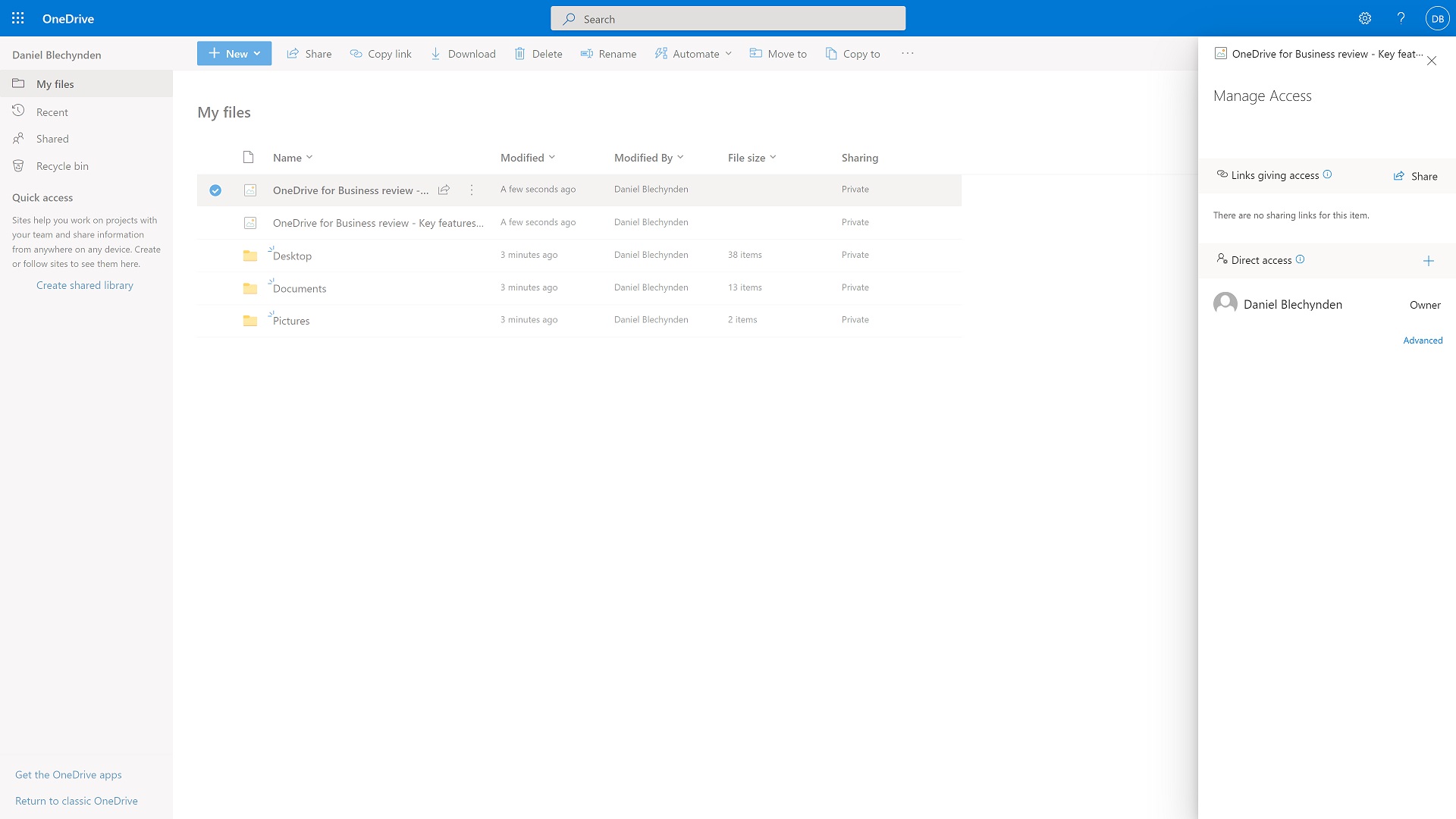
Task: Expand the Modified column sort dropdown
Action: pos(553,157)
